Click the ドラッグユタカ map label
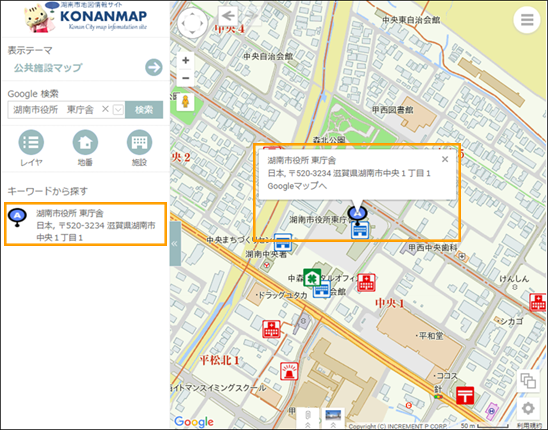 [282, 295]
